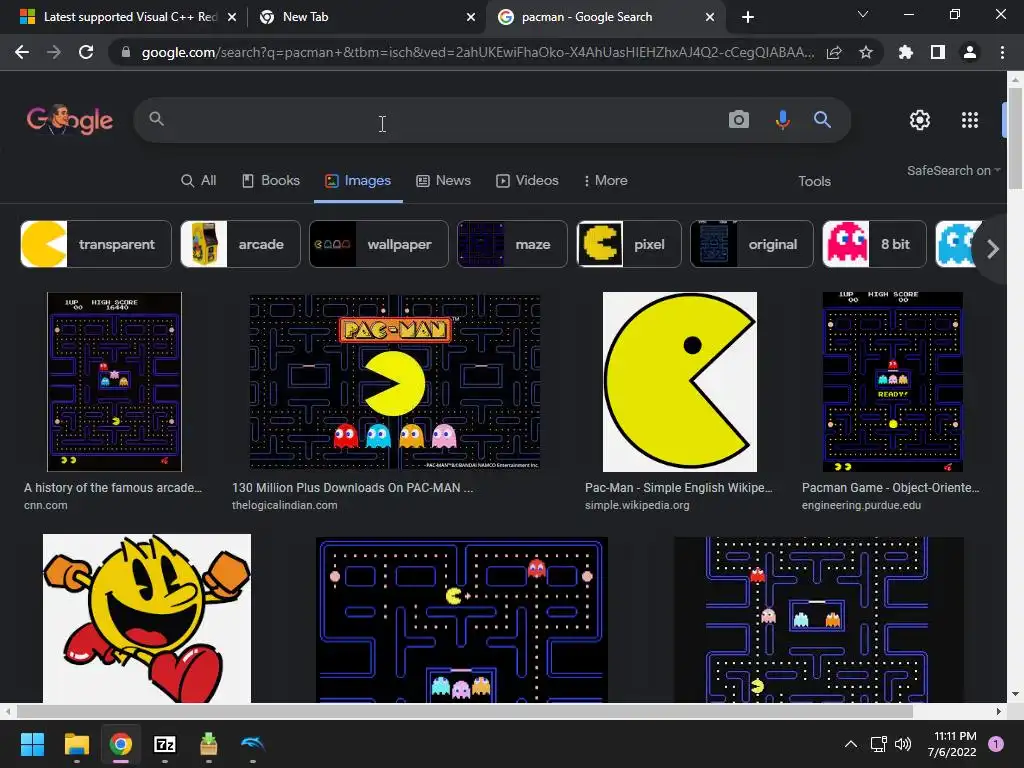Filter images by pixel chip
Screen dimensions: 1024x768
pyautogui.click(x=629, y=244)
